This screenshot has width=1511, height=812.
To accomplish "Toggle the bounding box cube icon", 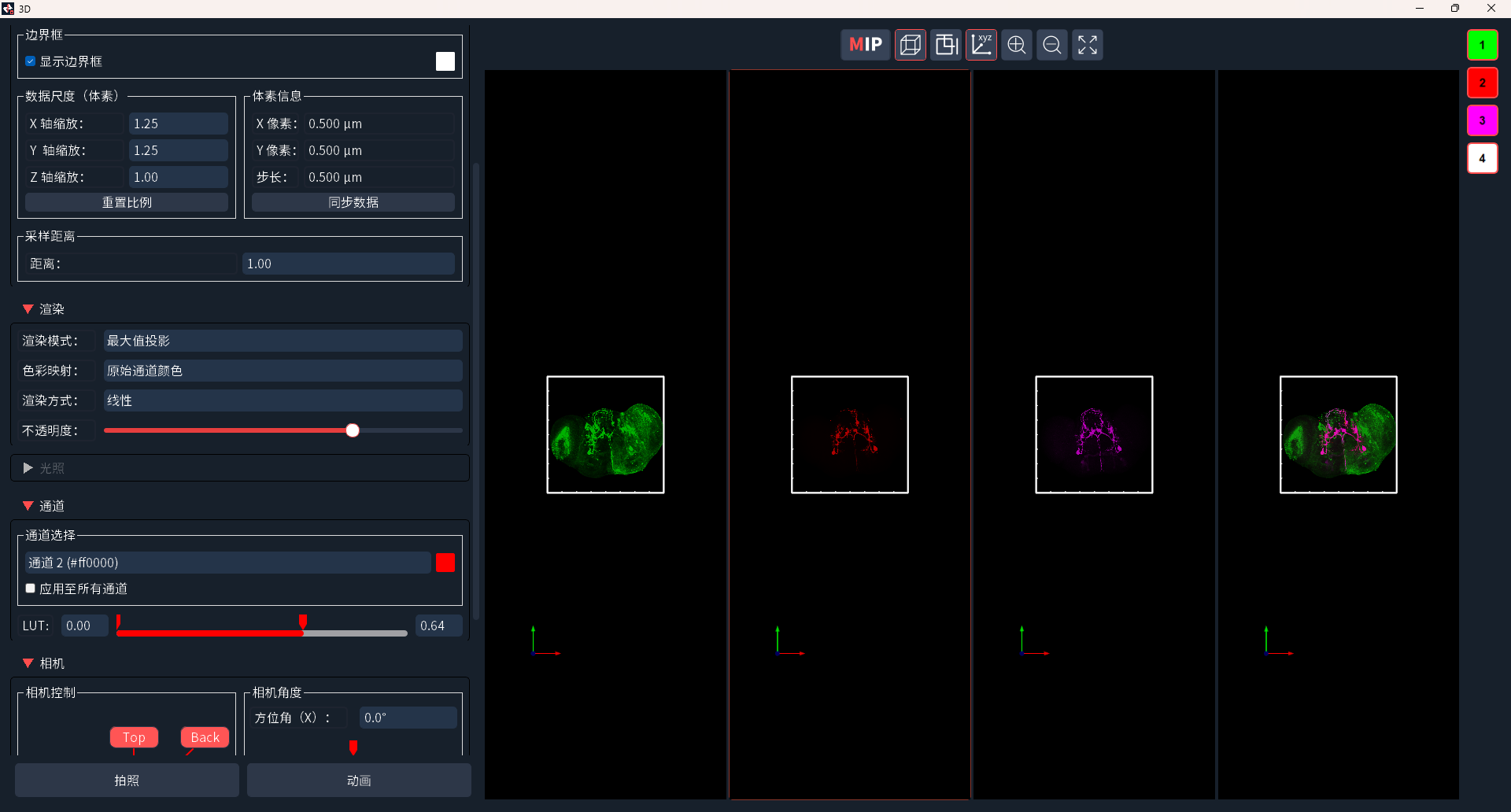I will (911, 45).
